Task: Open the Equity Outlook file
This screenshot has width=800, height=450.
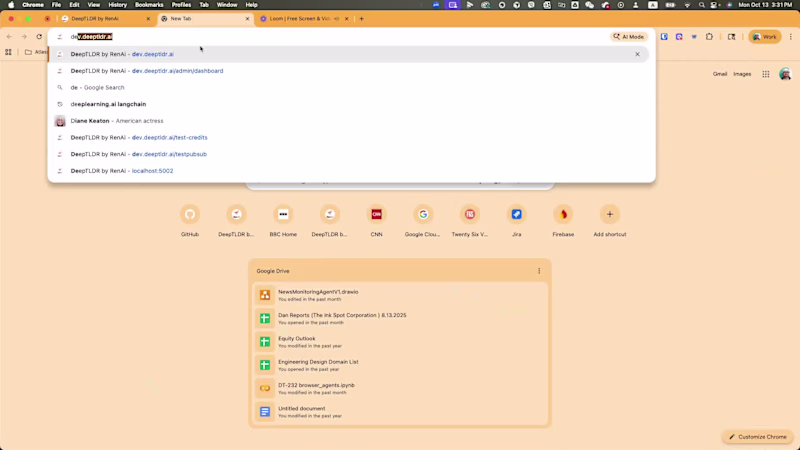Action: click(x=399, y=342)
